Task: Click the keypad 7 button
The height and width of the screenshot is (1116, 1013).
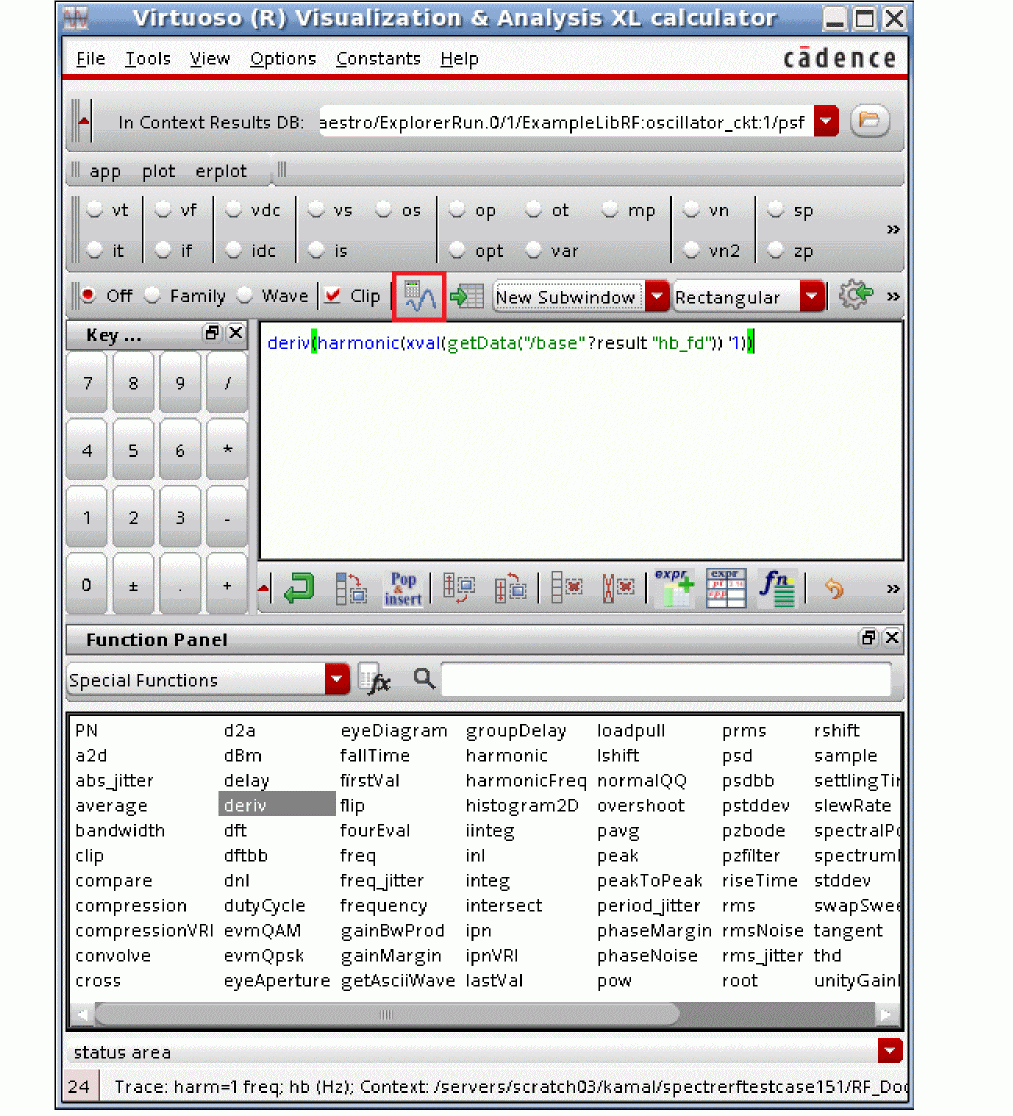Action: 88,383
